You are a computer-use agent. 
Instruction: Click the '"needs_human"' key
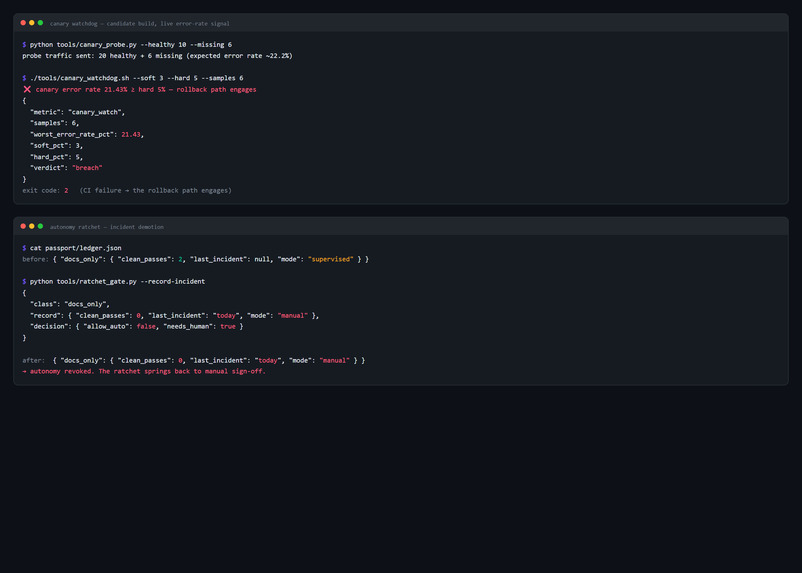point(188,326)
